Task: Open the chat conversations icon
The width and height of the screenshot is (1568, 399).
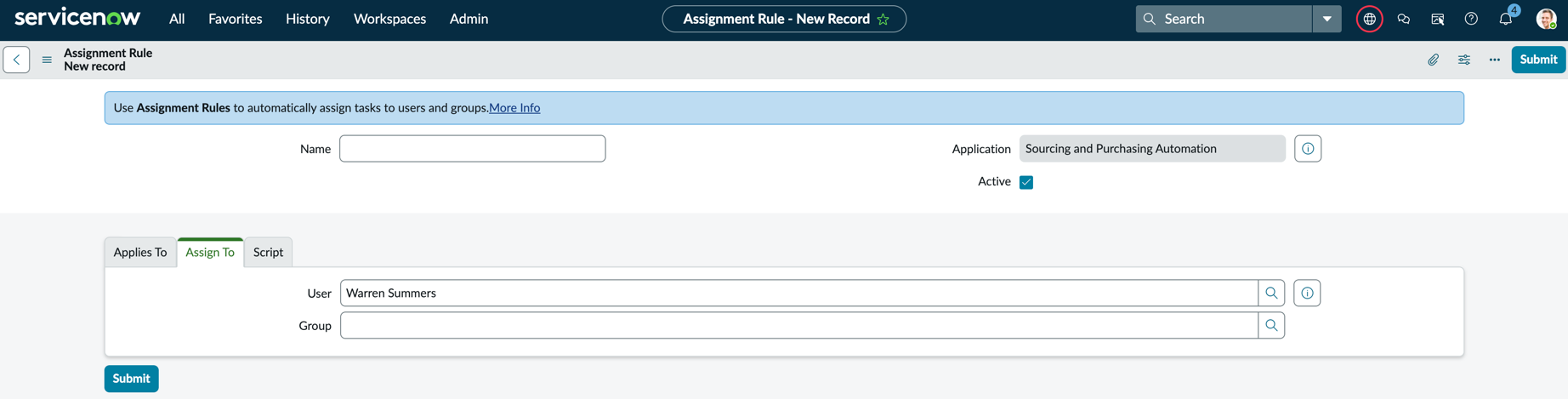Action: tap(1404, 19)
